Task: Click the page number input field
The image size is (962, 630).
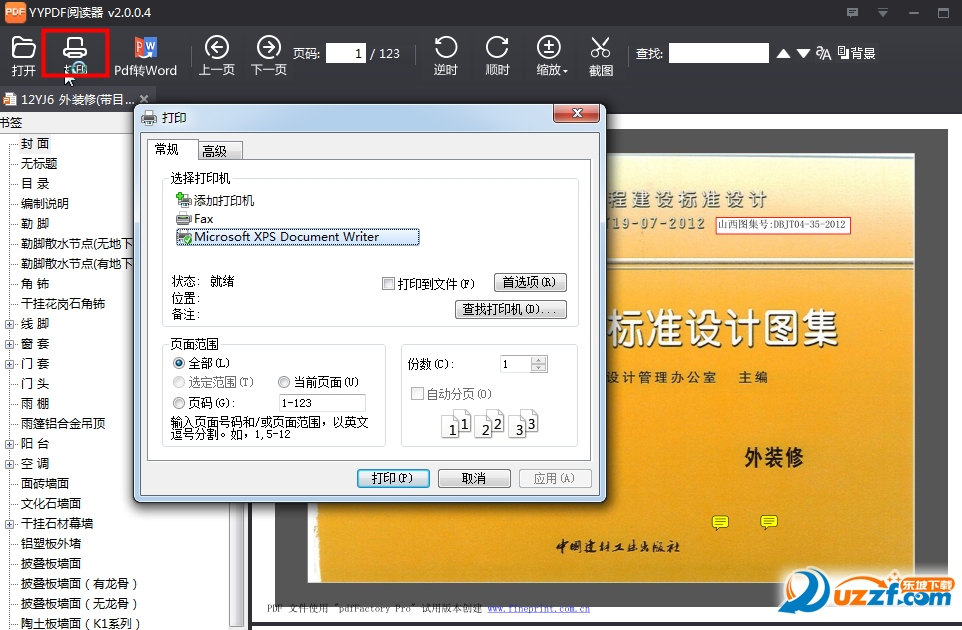Action: (x=345, y=53)
